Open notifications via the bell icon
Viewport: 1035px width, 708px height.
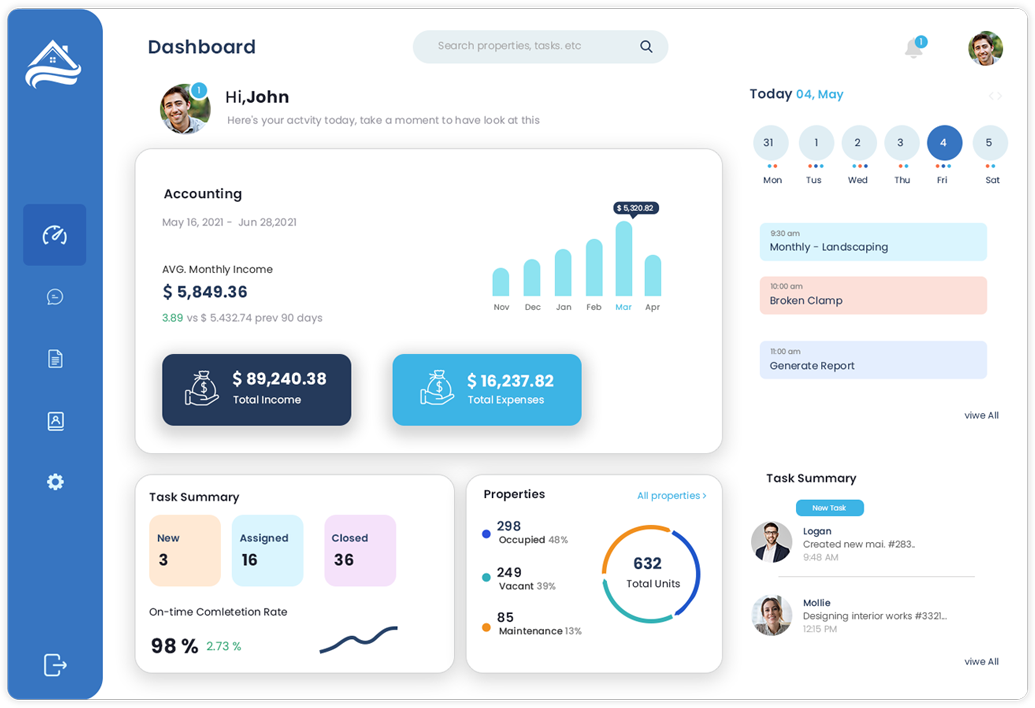click(913, 48)
